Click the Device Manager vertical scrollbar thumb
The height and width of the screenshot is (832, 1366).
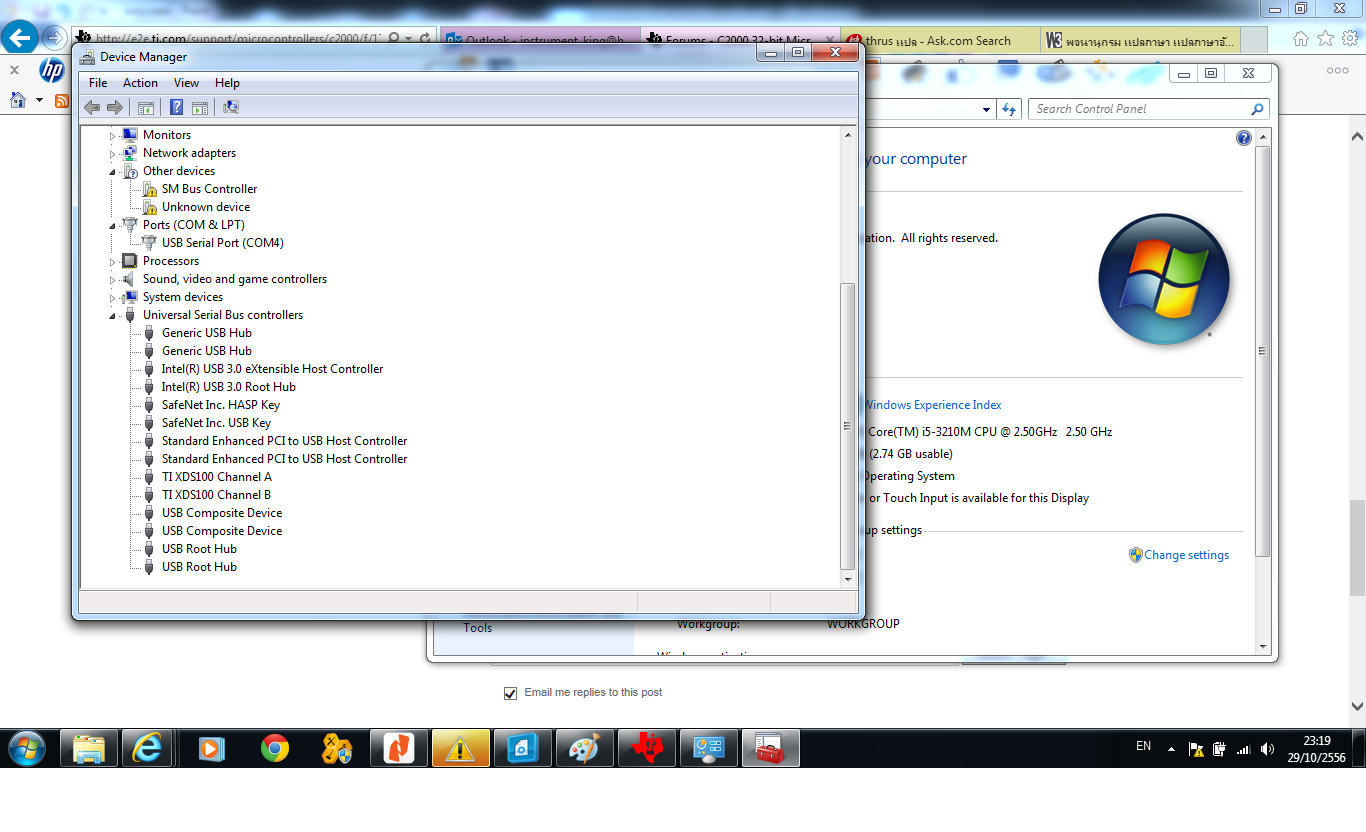(x=849, y=426)
